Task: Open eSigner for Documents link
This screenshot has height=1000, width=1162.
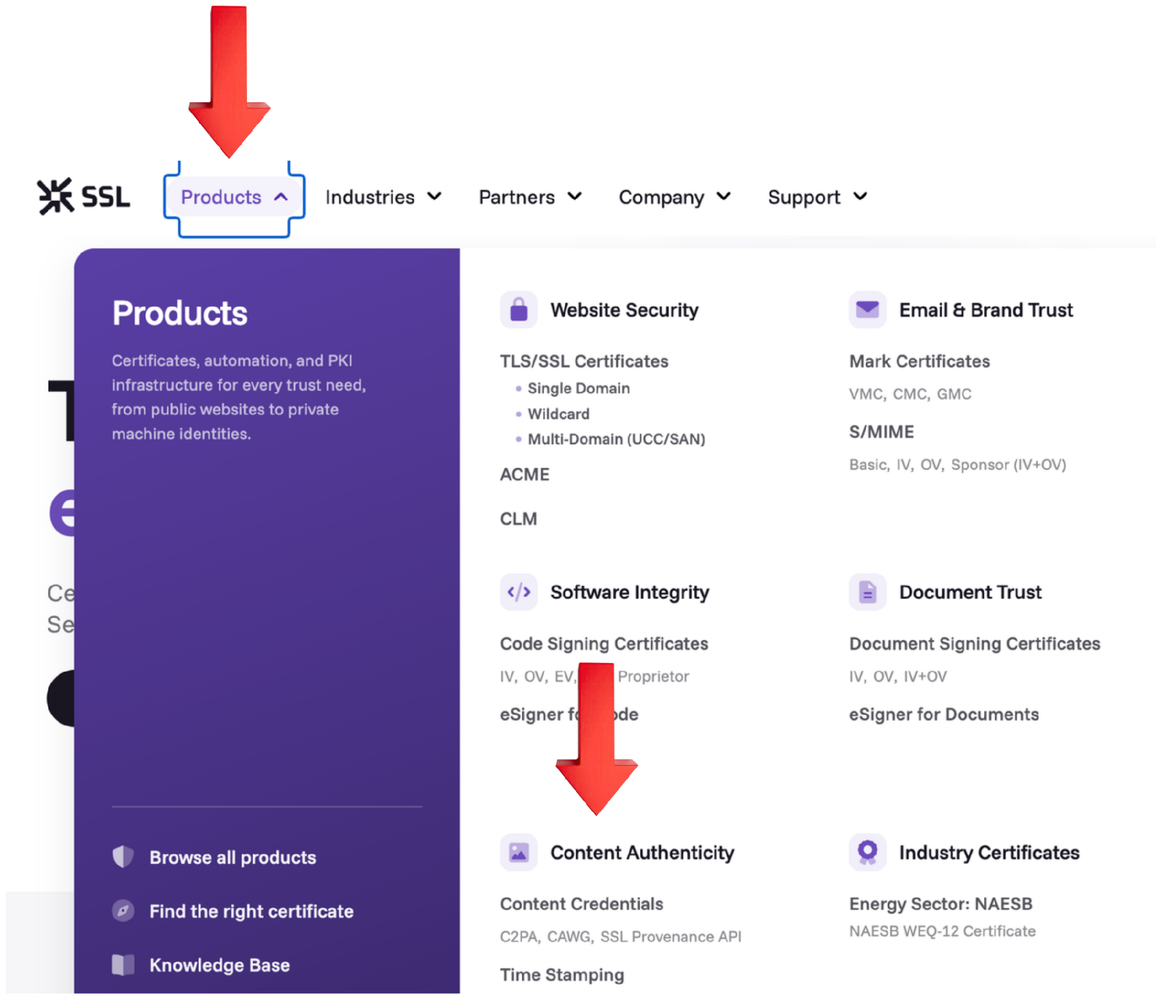Action: point(943,714)
